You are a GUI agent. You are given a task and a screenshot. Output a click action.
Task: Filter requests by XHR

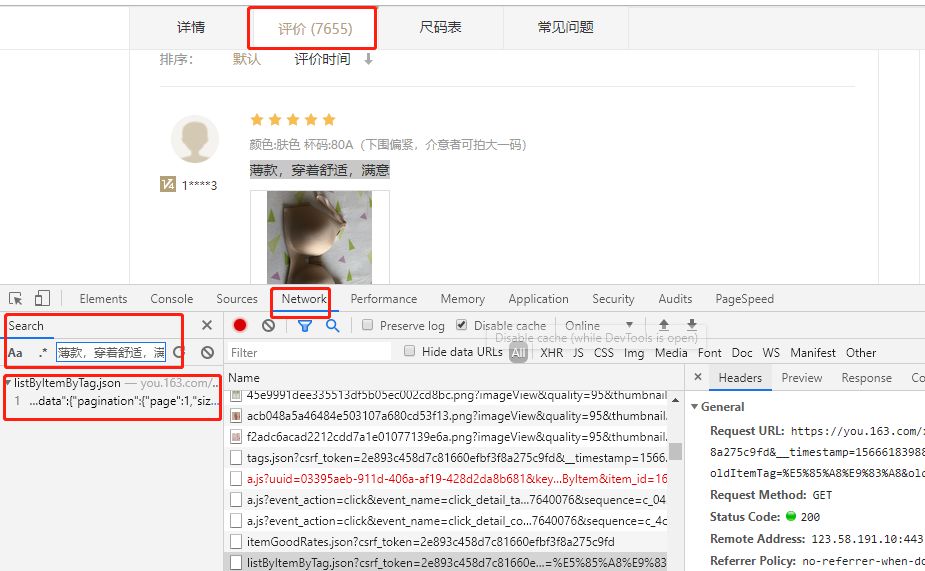(552, 353)
